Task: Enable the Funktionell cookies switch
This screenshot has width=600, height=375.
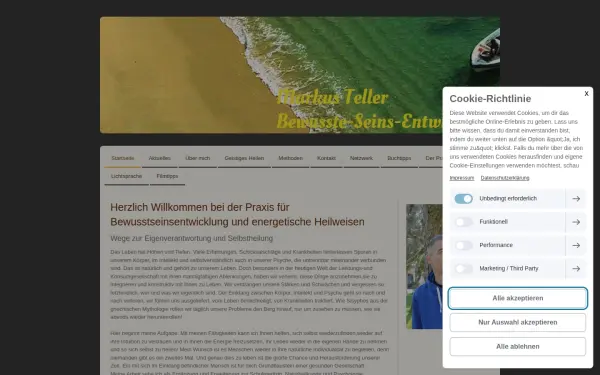Action: [463, 222]
